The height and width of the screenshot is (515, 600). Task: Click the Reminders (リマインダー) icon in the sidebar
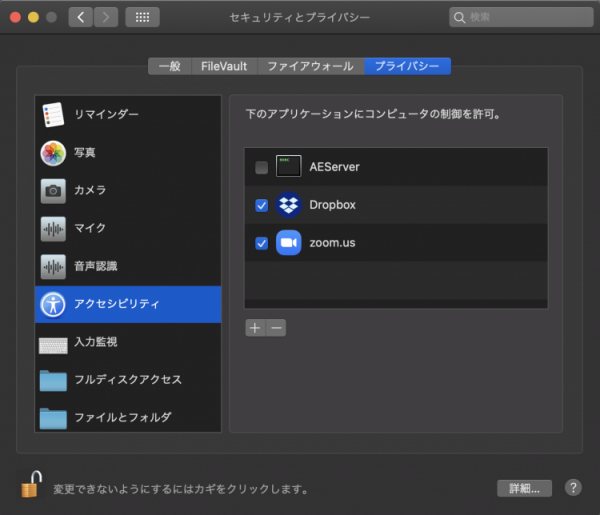pyautogui.click(x=53, y=114)
